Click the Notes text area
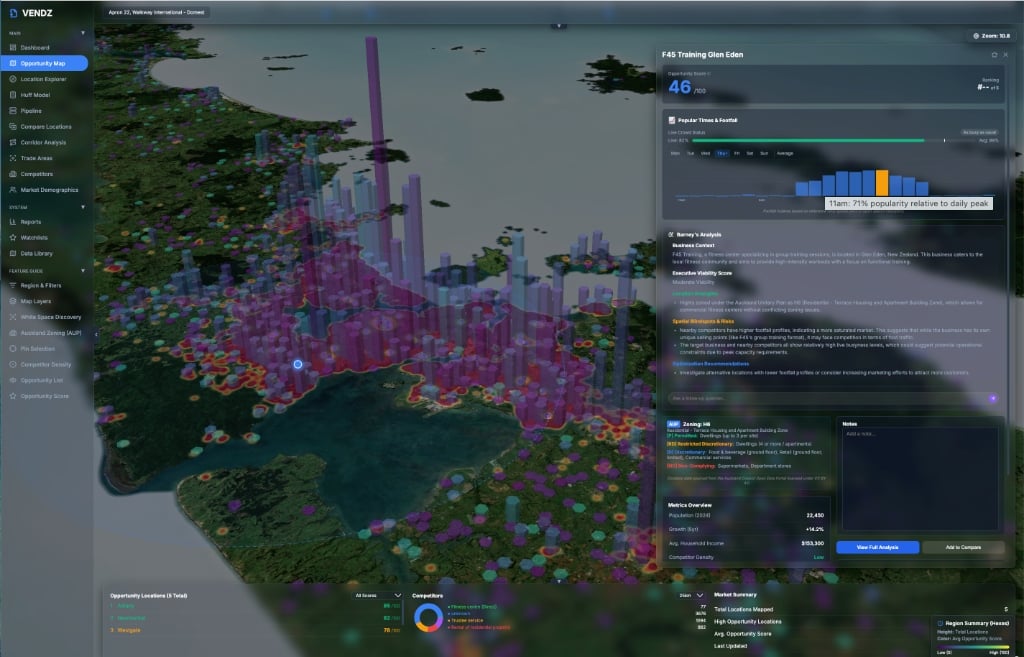The width and height of the screenshot is (1024, 657). click(920, 479)
